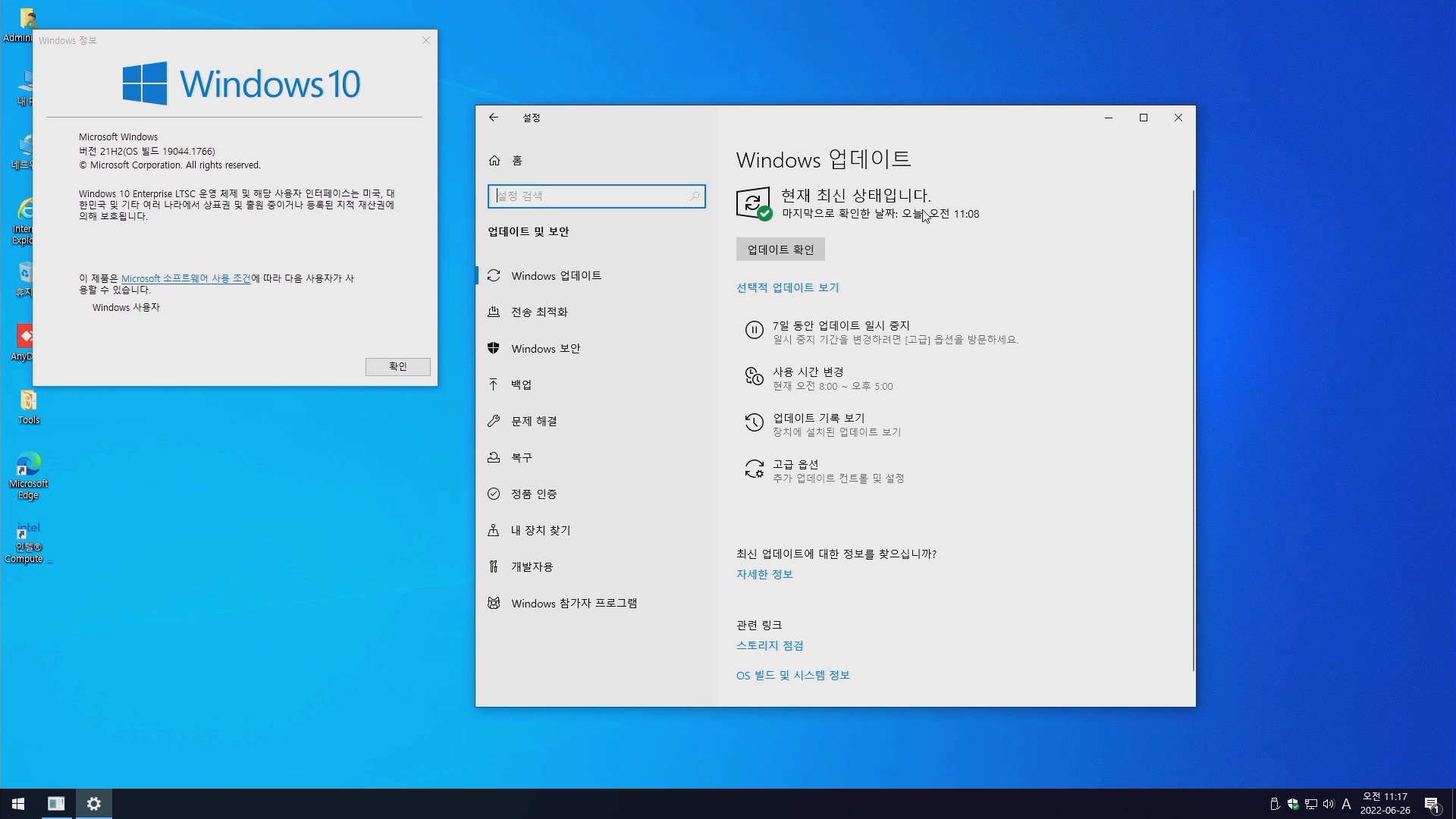Select Windows 보안 in the sidebar
1456x819 pixels.
596,349
